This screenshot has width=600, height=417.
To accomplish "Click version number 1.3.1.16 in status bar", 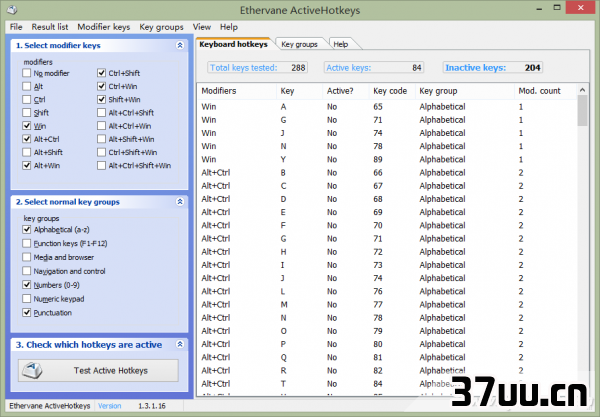I will [152, 406].
